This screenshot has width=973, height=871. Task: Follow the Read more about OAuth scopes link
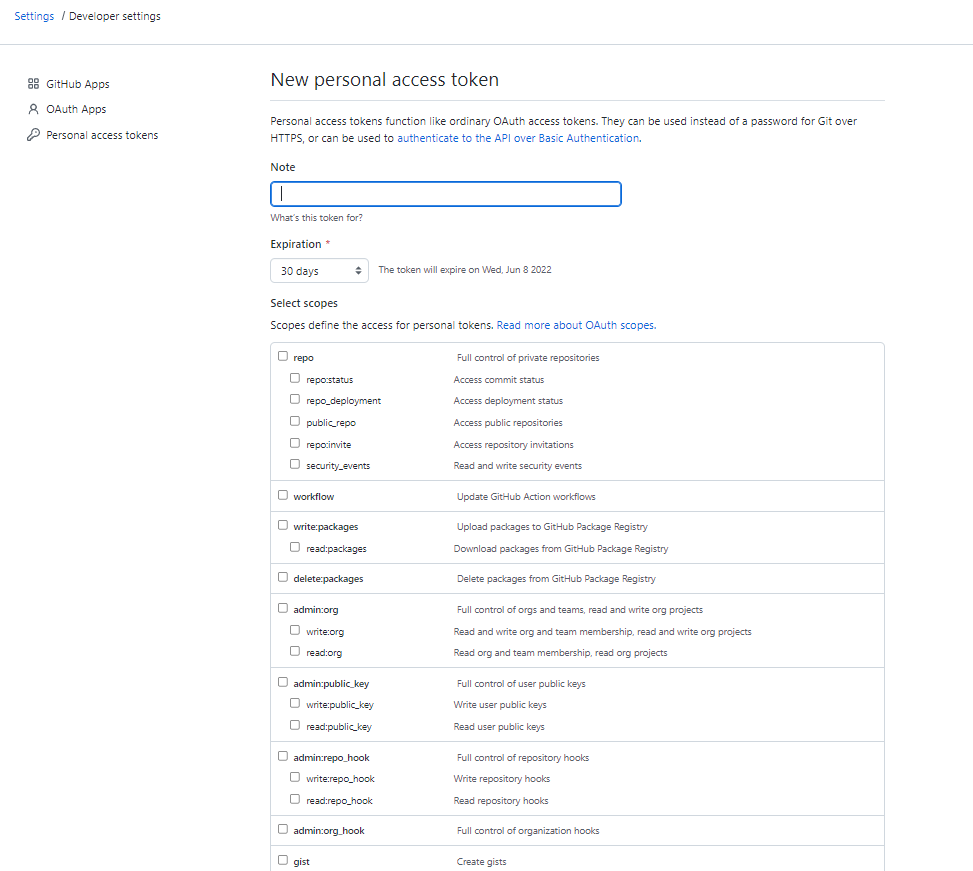[x=576, y=325]
